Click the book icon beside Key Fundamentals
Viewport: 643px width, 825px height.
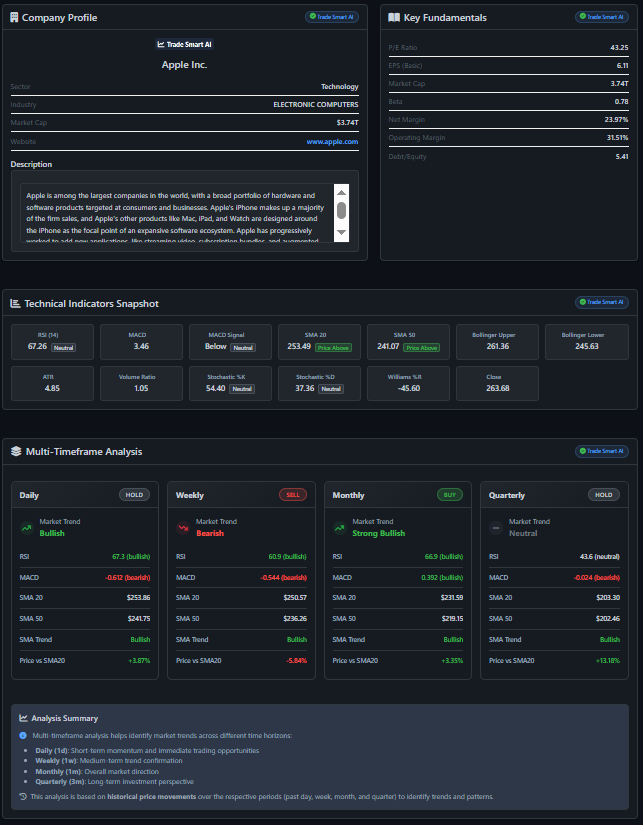tap(394, 18)
